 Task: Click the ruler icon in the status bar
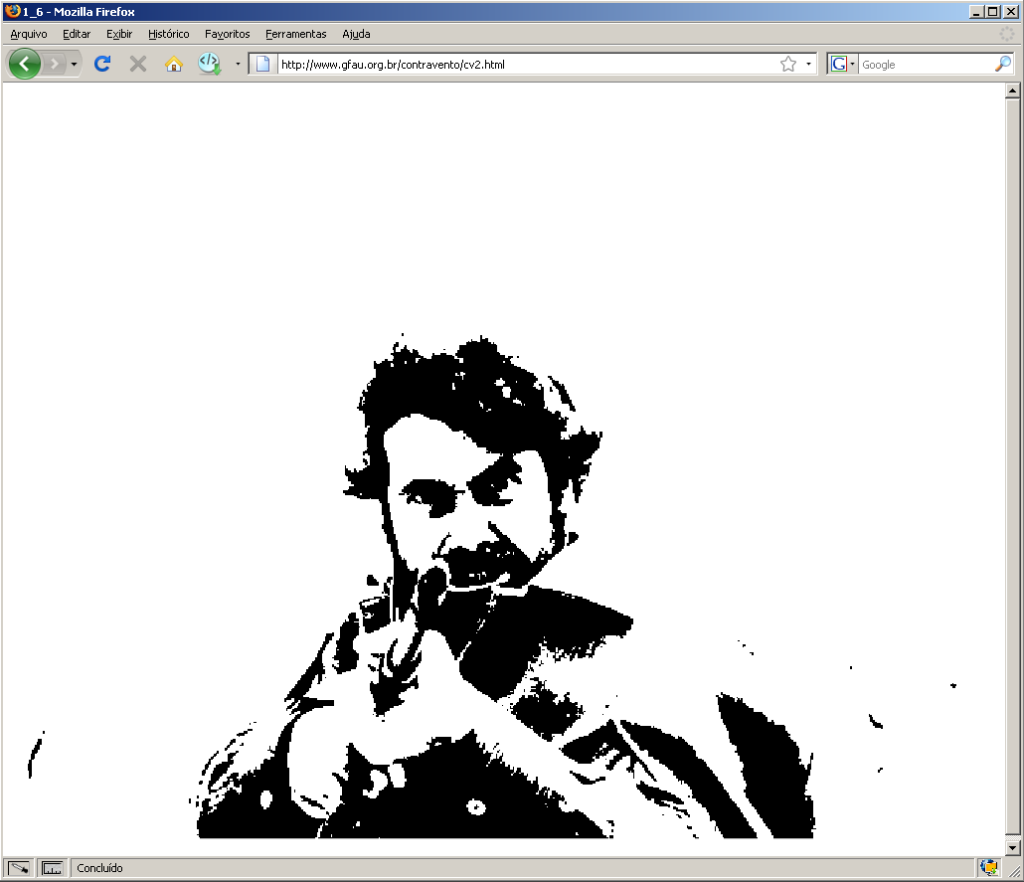(52, 868)
